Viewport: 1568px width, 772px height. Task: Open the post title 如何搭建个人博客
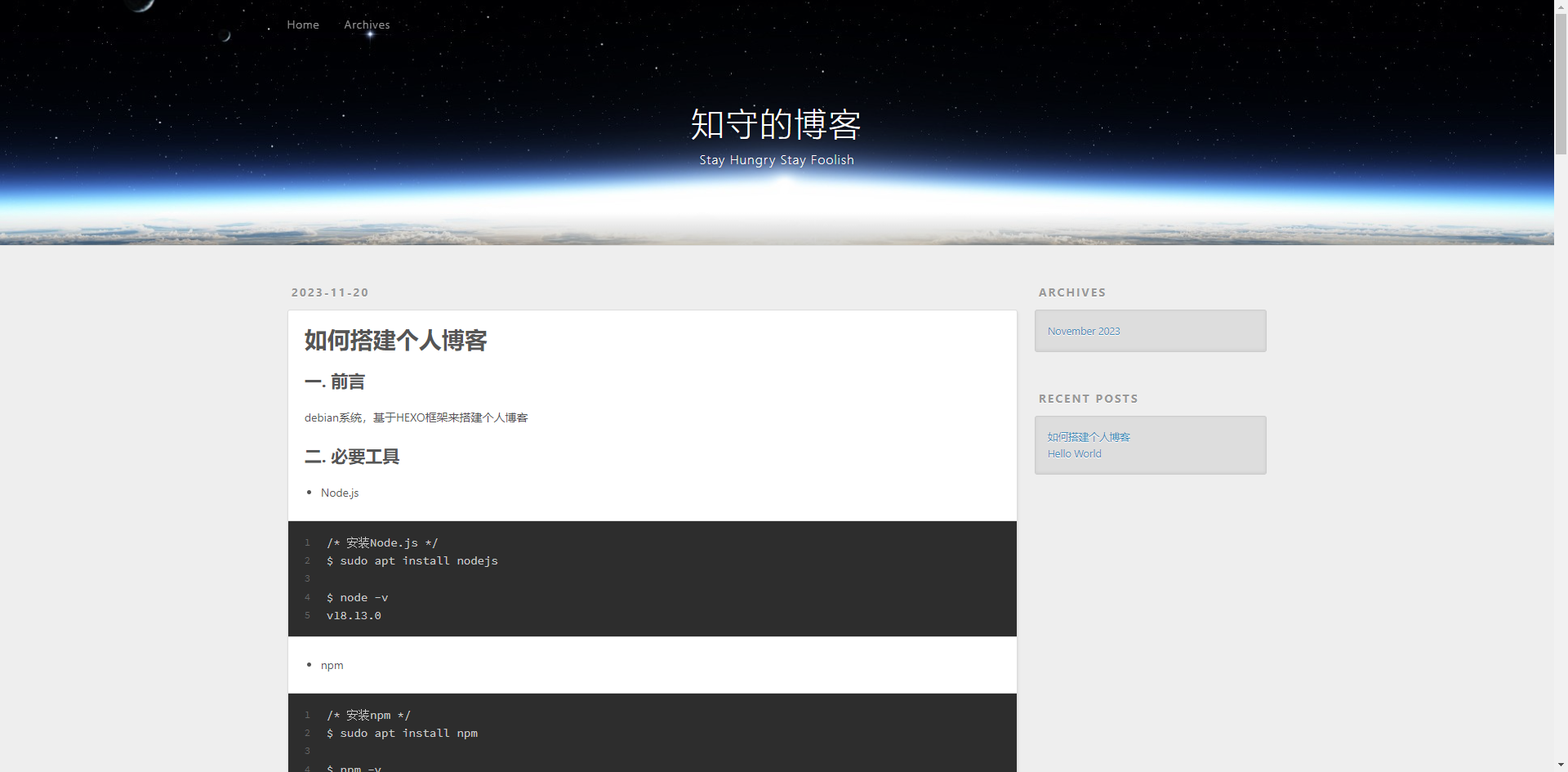tap(395, 340)
